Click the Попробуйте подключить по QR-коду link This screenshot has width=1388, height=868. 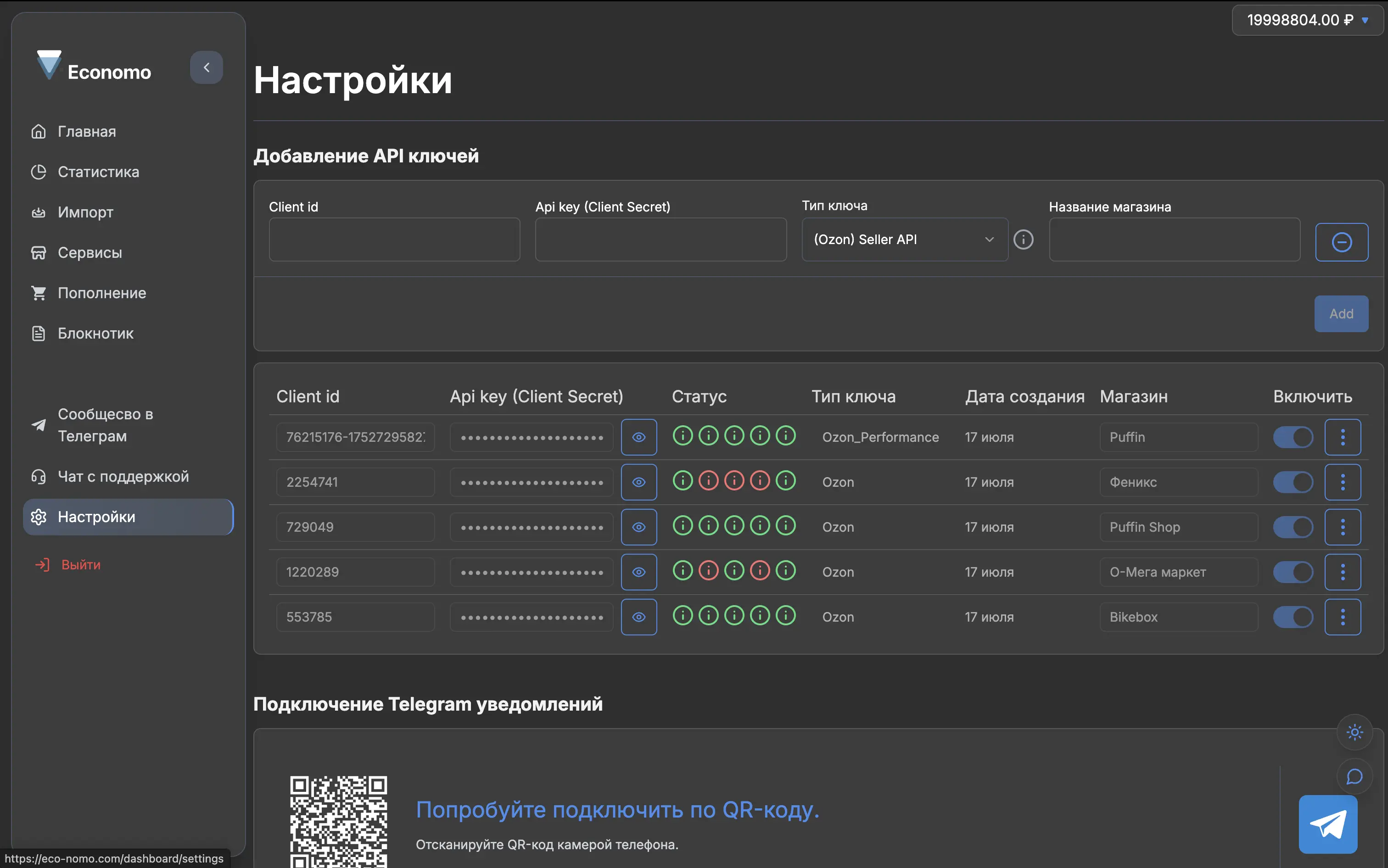(x=617, y=810)
